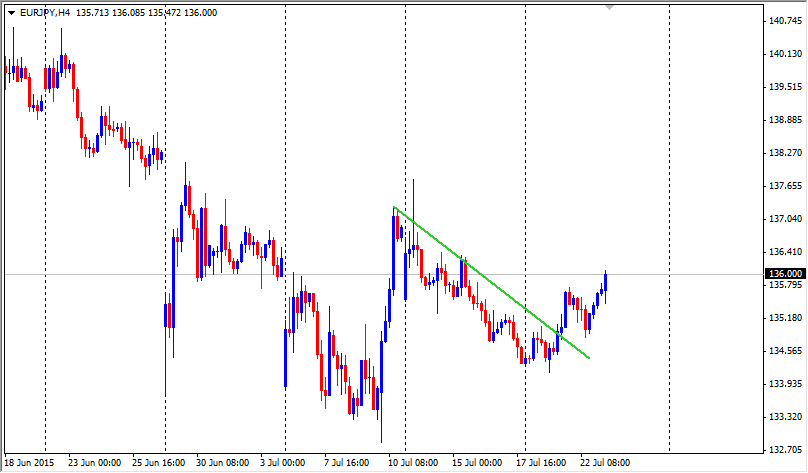Click the 18 Jun 2015 date label
This screenshot has width=808, height=473.
(30, 463)
